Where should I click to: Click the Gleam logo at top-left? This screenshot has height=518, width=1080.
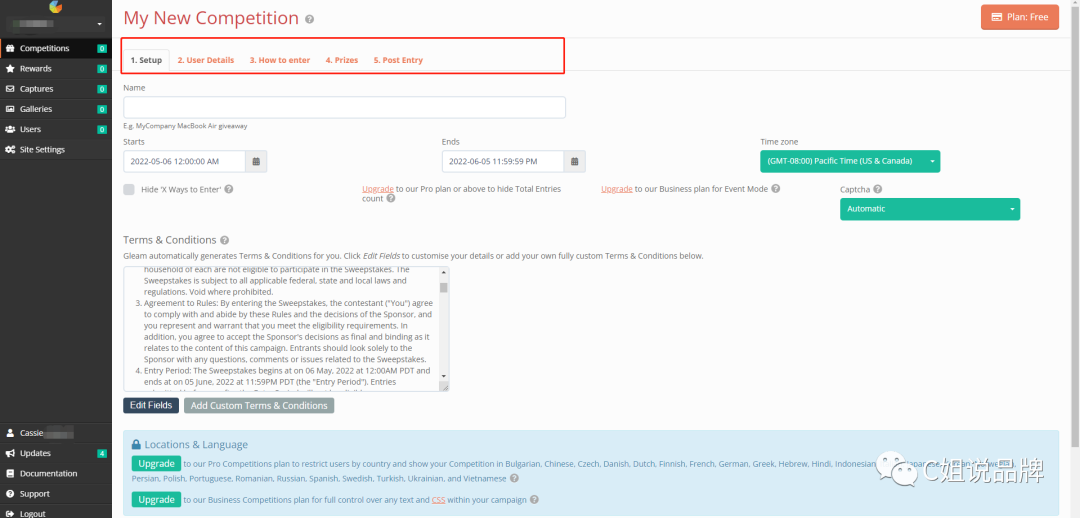tap(56, 7)
